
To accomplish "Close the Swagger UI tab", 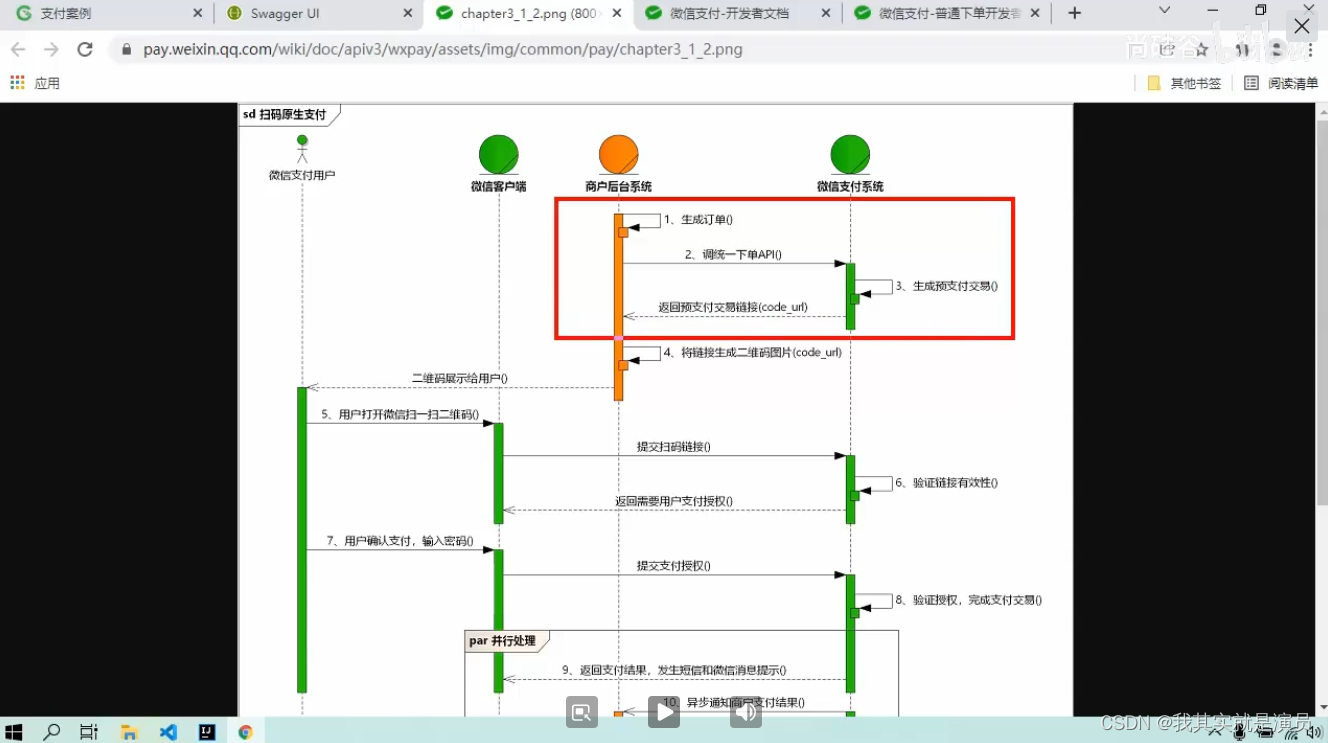I will (x=407, y=13).
